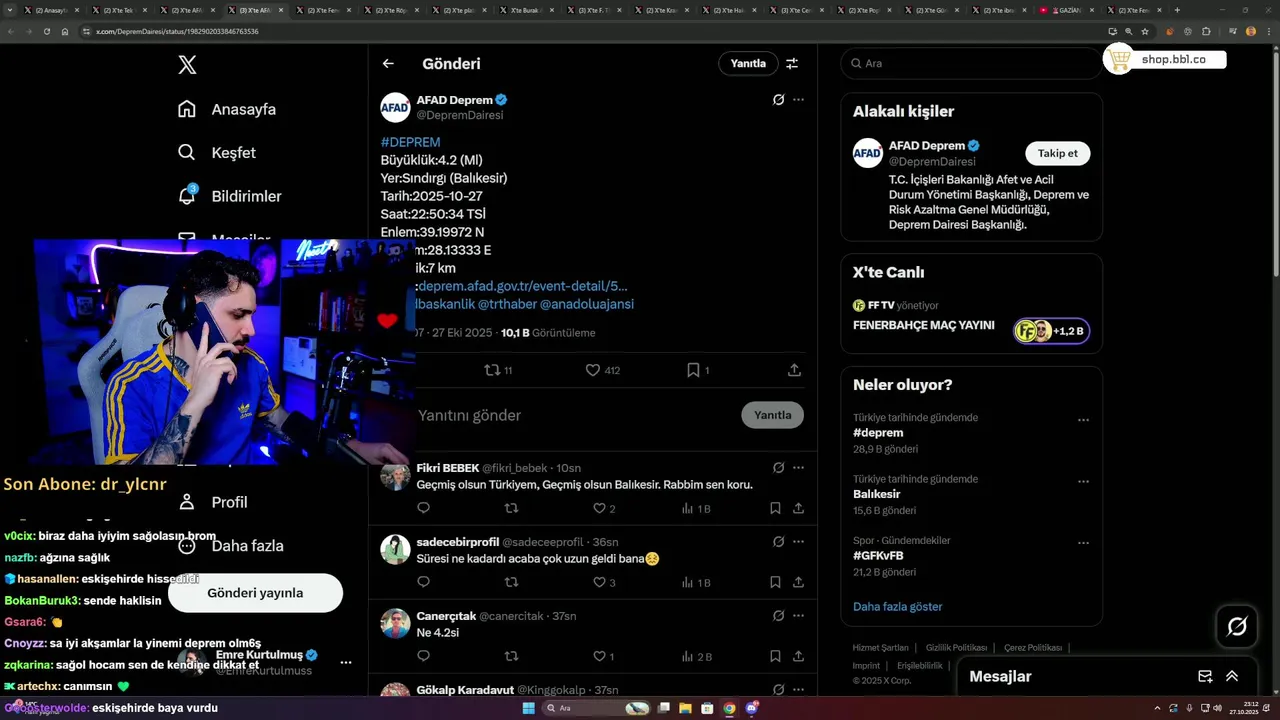Like sadecebirprofil's reply
Image resolution: width=1280 pixels, height=720 pixels.
tap(604, 582)
